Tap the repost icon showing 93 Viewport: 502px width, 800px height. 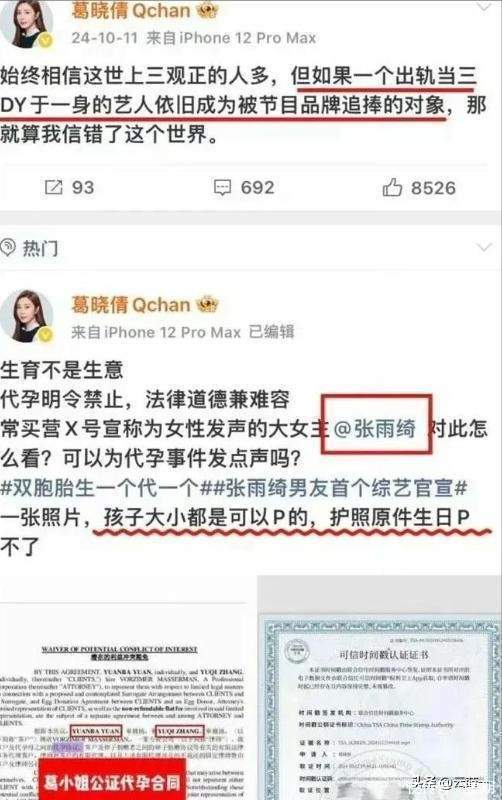coord(53,187)
